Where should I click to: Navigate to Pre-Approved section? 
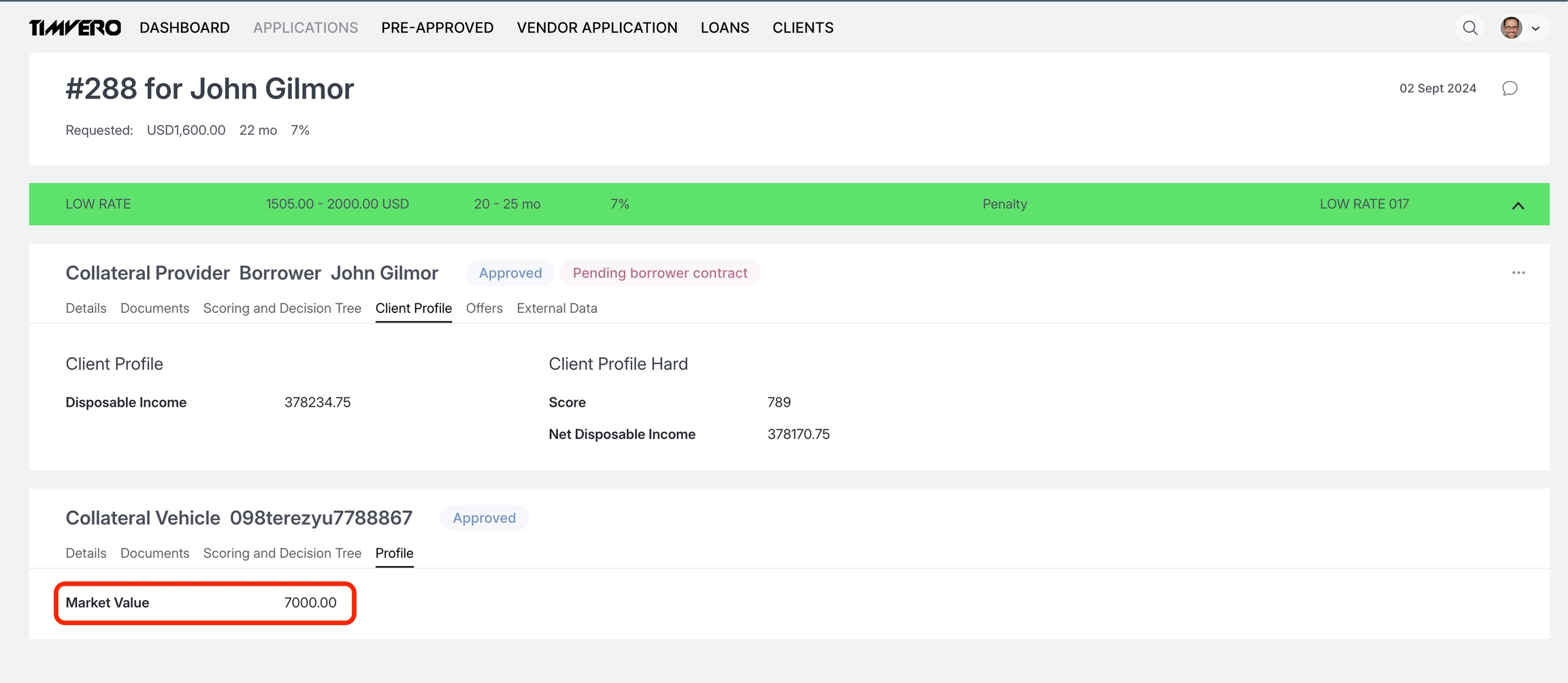pos(437,28)
